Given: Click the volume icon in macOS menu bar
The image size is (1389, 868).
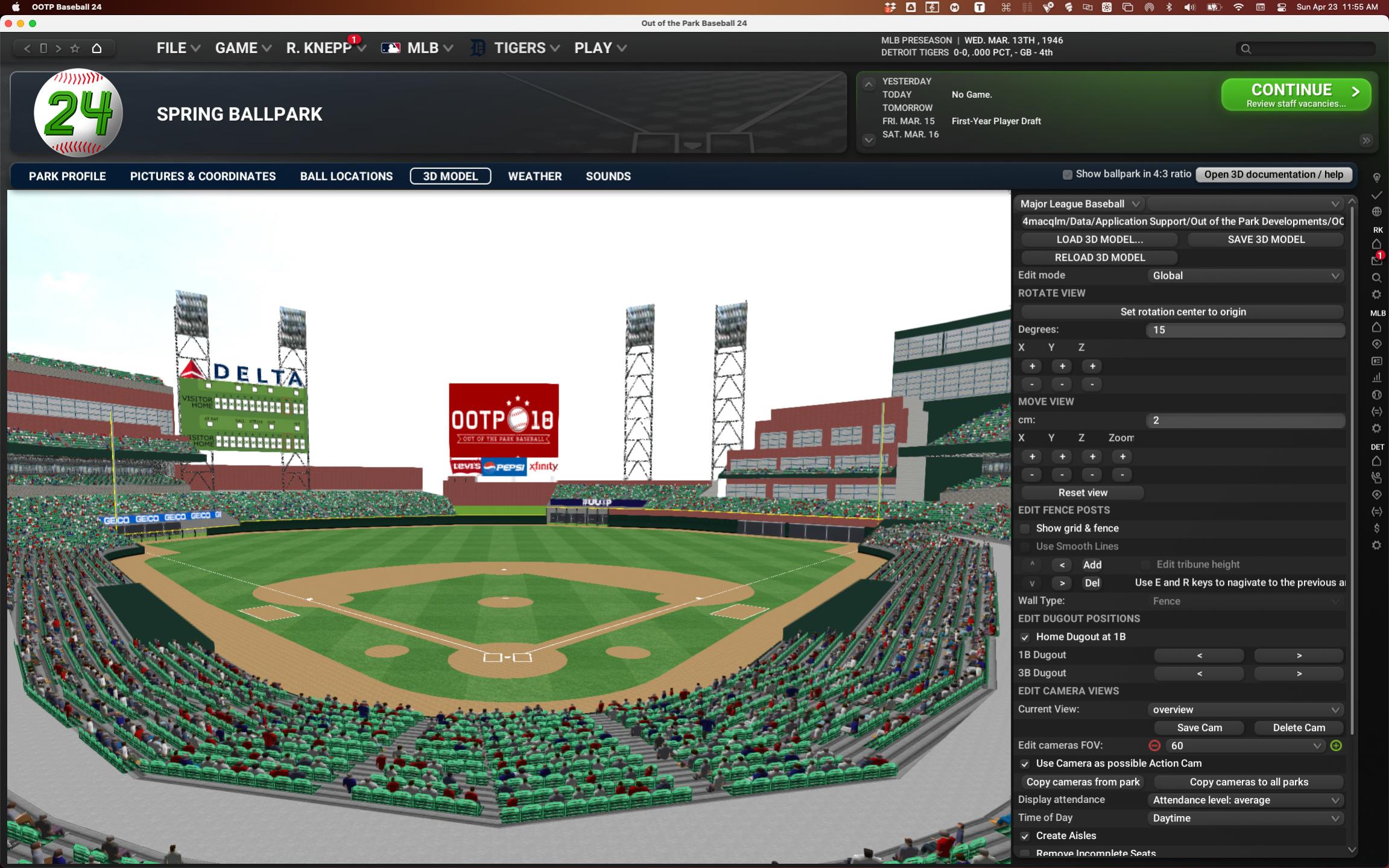Looking at the screenshot, I should (x=1189, y=7).
